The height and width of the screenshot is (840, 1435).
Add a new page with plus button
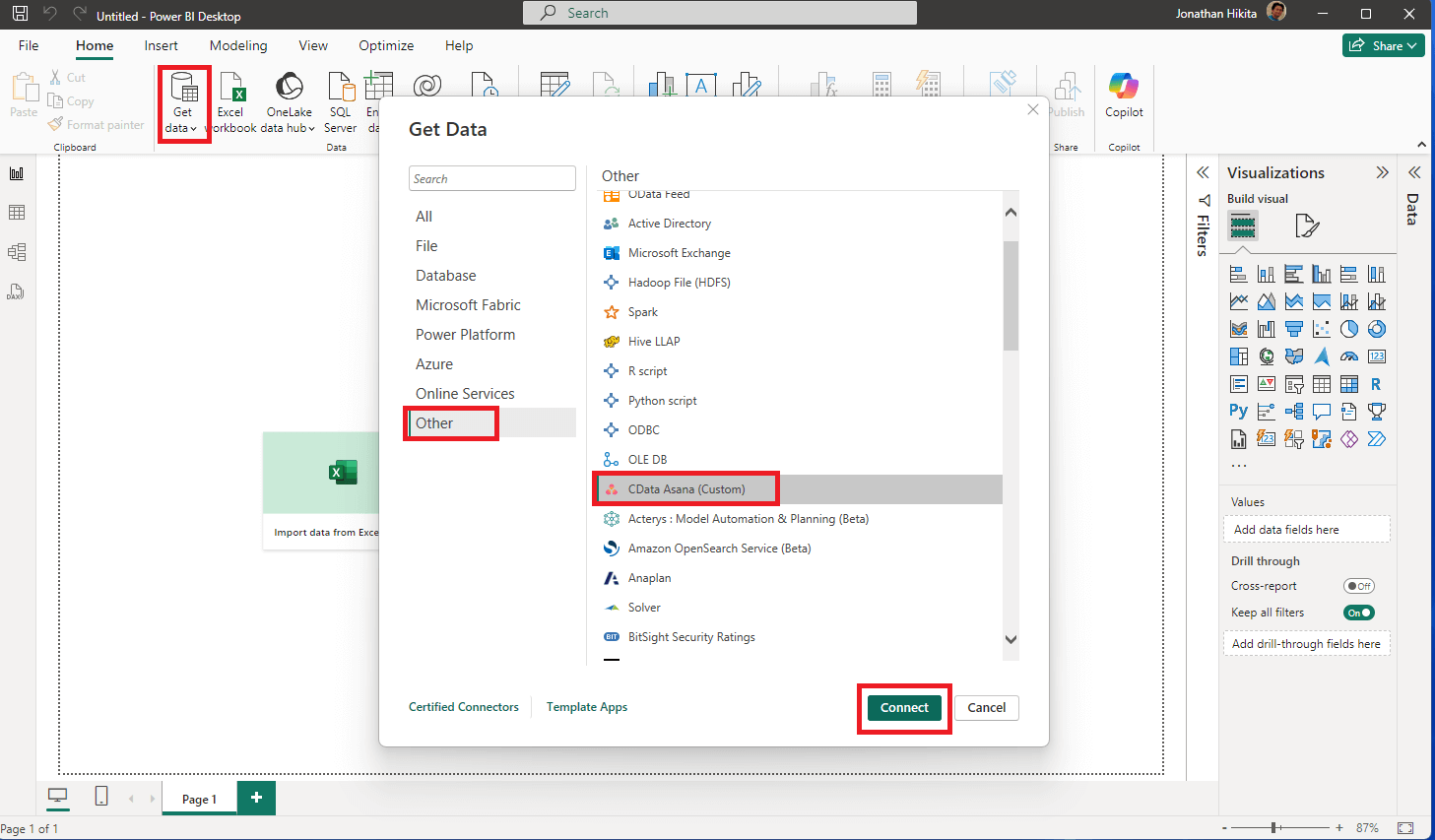pyautogui.click(x=256, y=798)
